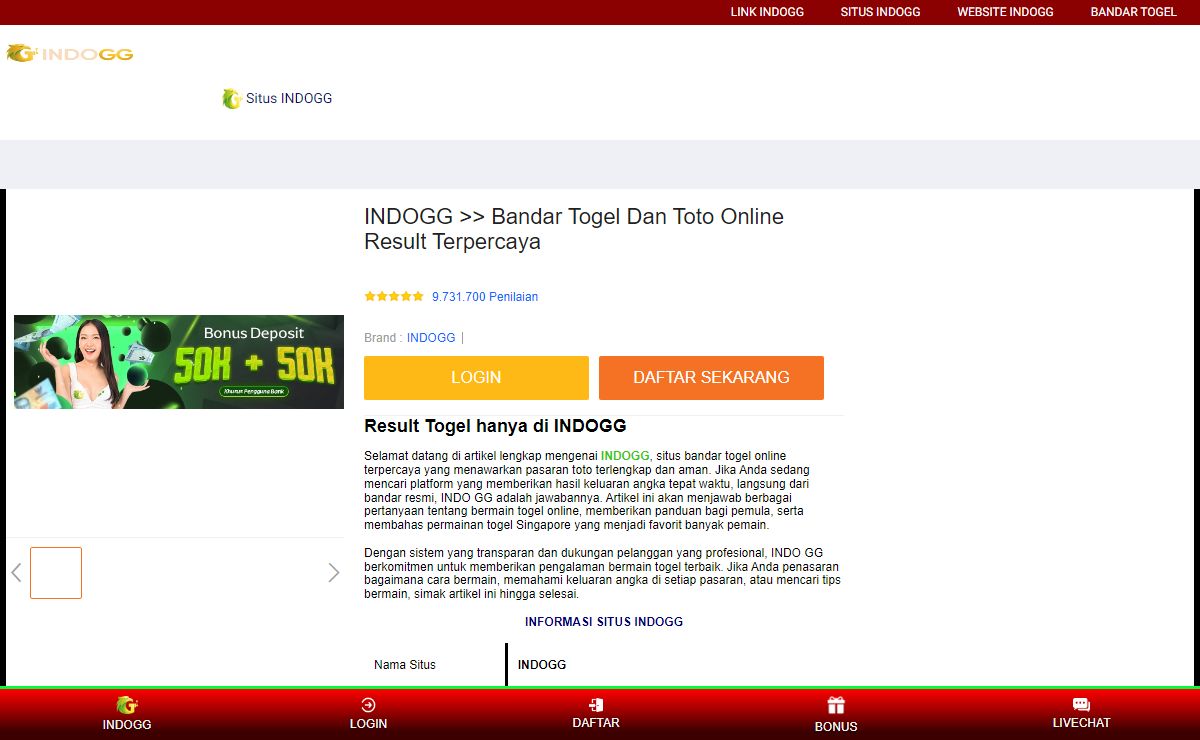The width and height of the screenshot is (1200, 740).
Task: Click the orange DAFTAR SEKARANG button
Action: click(x=711, y=378)
